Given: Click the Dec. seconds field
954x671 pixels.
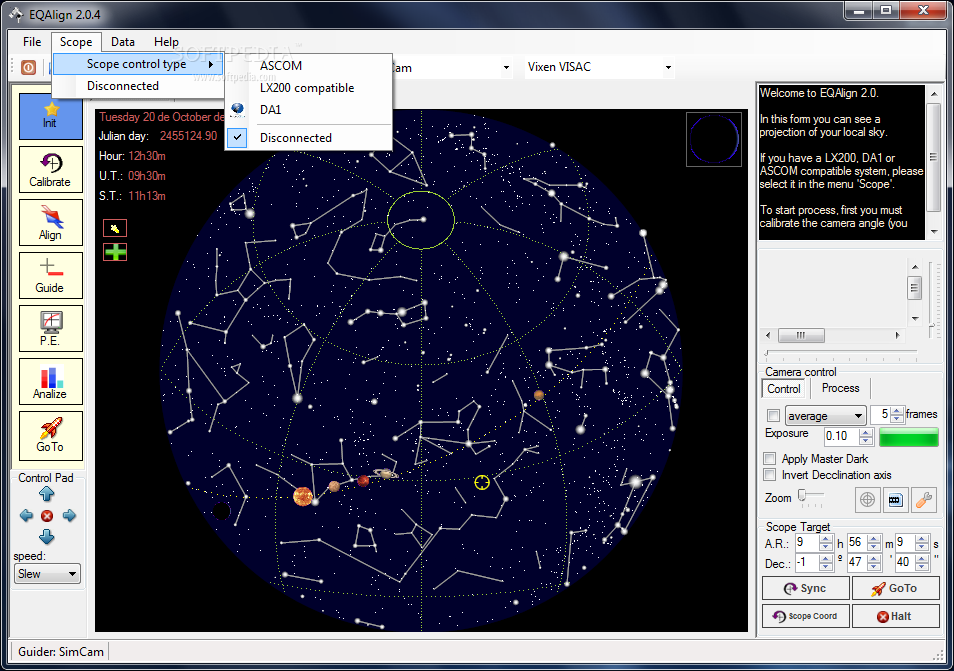Looking at the screenshot, I should pos(905,562).
